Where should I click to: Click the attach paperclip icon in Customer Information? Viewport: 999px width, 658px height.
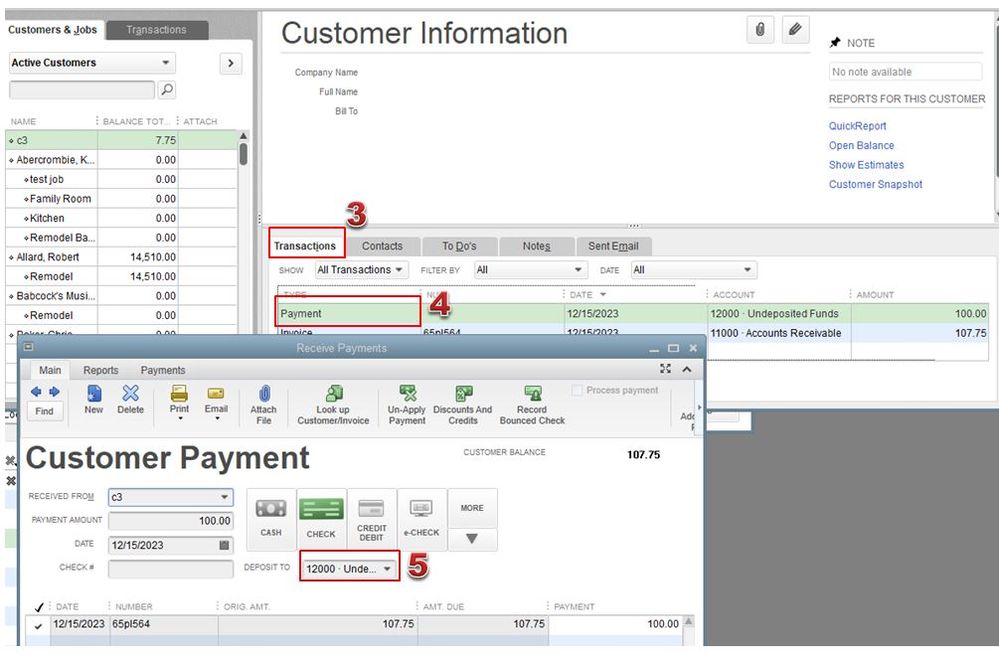tap(760, 30)
